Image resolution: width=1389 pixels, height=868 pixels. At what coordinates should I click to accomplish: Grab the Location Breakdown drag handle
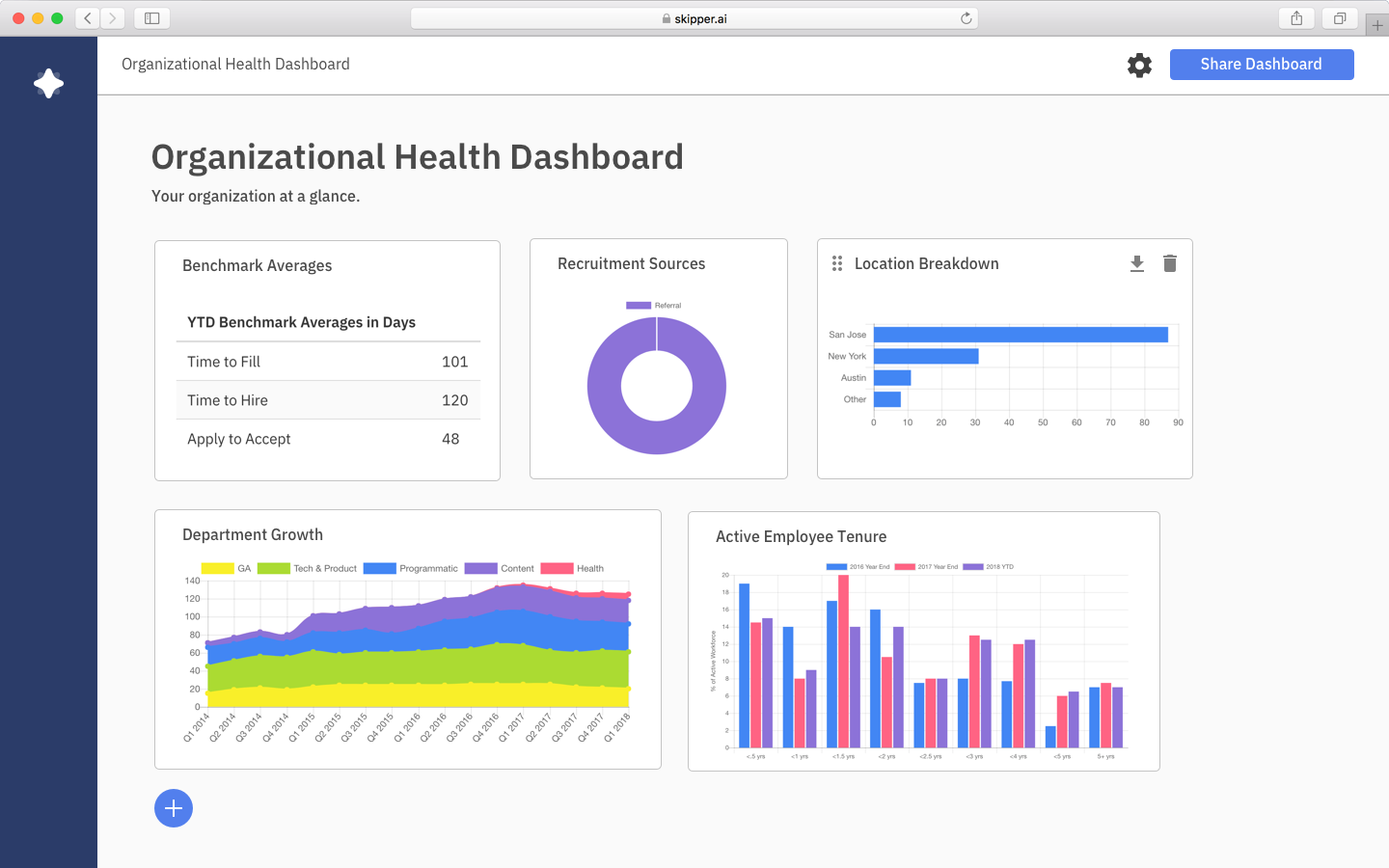(837, 263)
